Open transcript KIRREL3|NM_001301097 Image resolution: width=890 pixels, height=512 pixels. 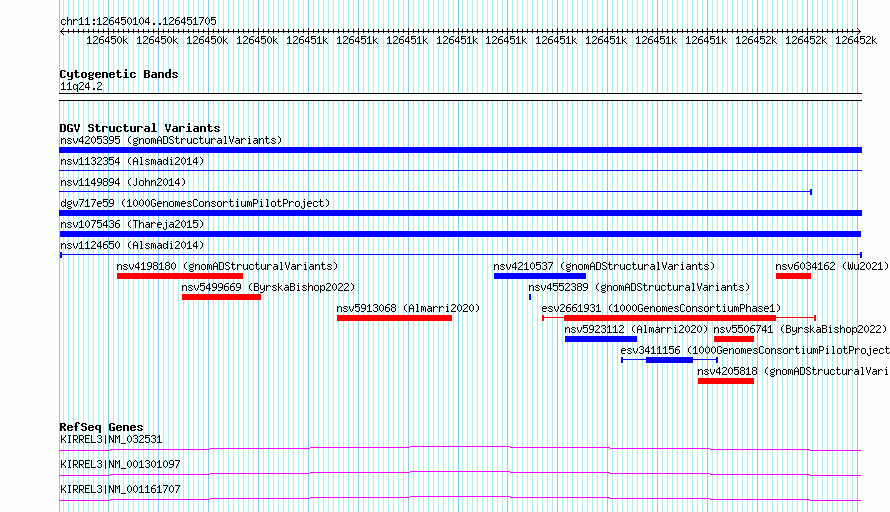pyautogui.click(x=120, y=464)
